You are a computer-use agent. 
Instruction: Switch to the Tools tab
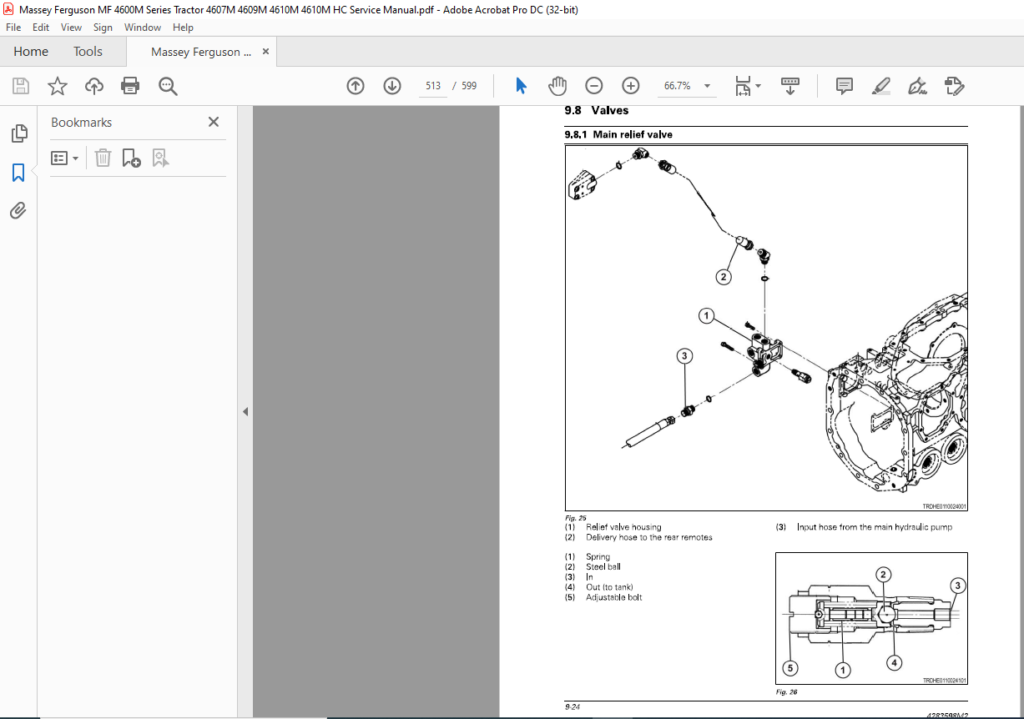click(88, 52)
